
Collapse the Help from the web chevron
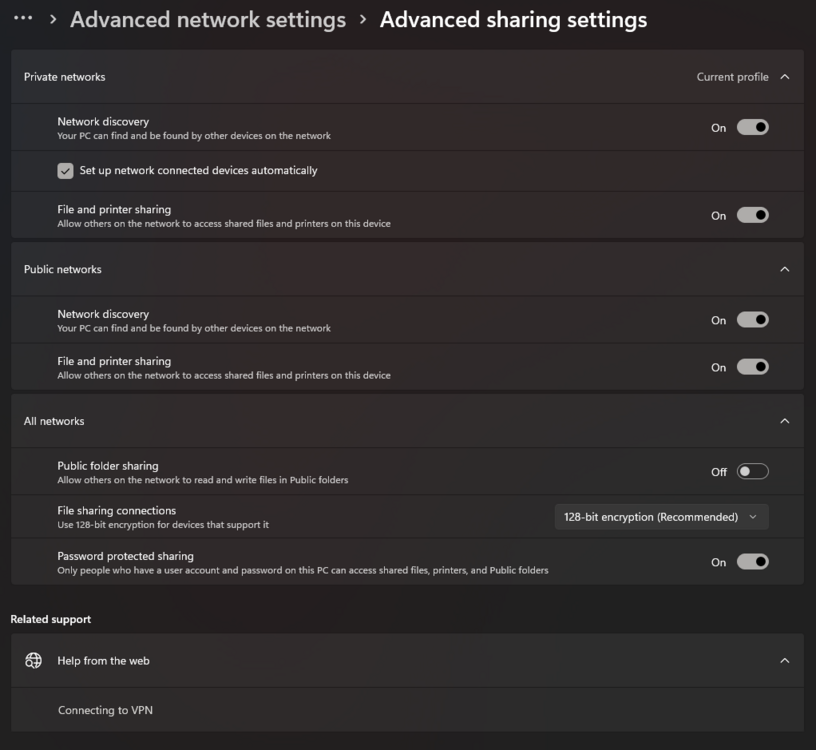(x=785, y=660)
